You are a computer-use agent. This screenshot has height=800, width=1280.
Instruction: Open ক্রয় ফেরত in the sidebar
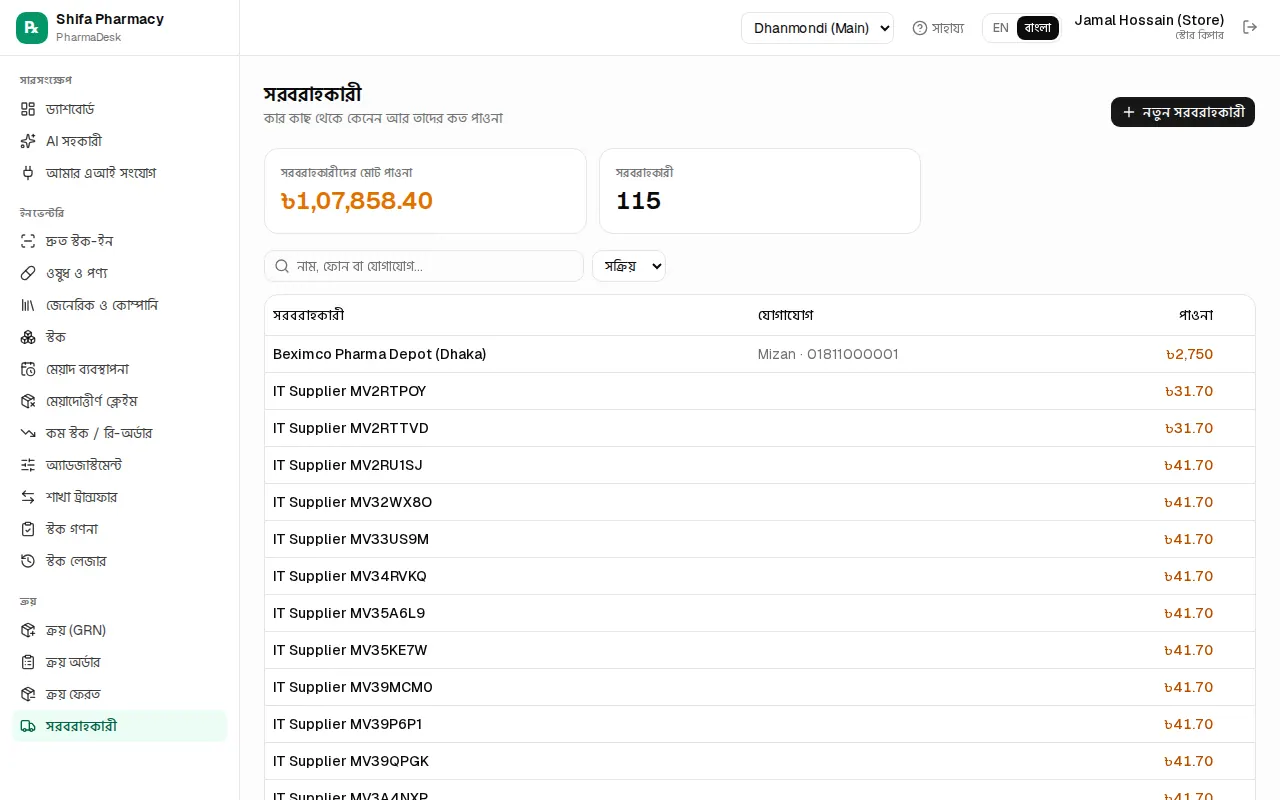click(x=120, y=694)
